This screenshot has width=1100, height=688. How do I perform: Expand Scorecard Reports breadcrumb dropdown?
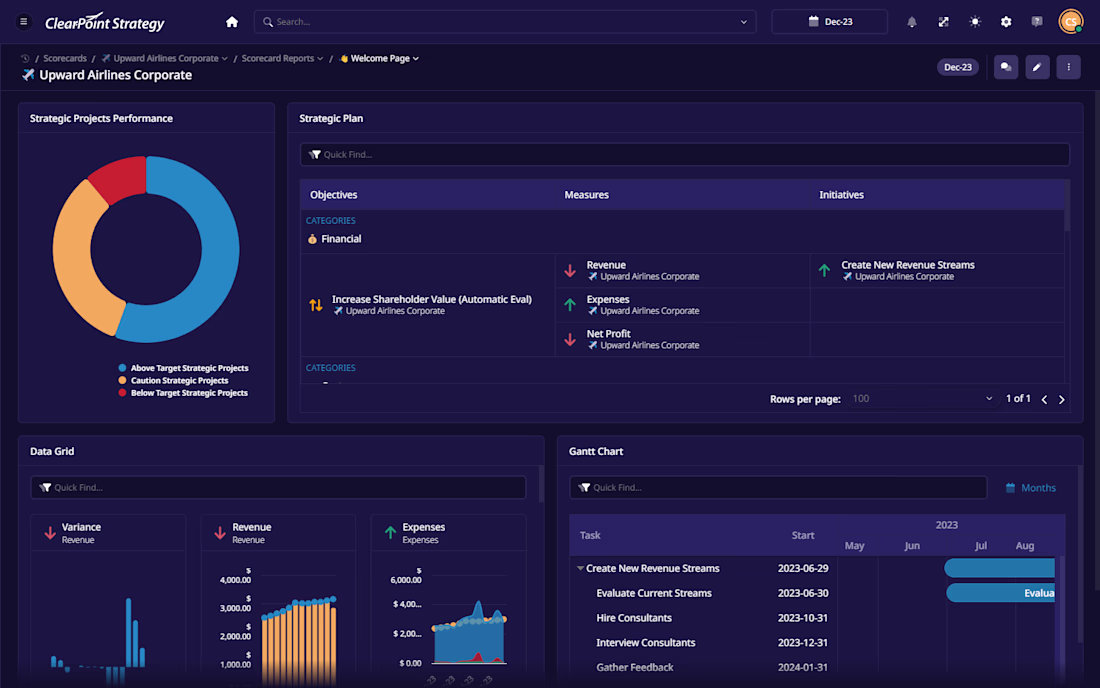(x=320, y=59)
